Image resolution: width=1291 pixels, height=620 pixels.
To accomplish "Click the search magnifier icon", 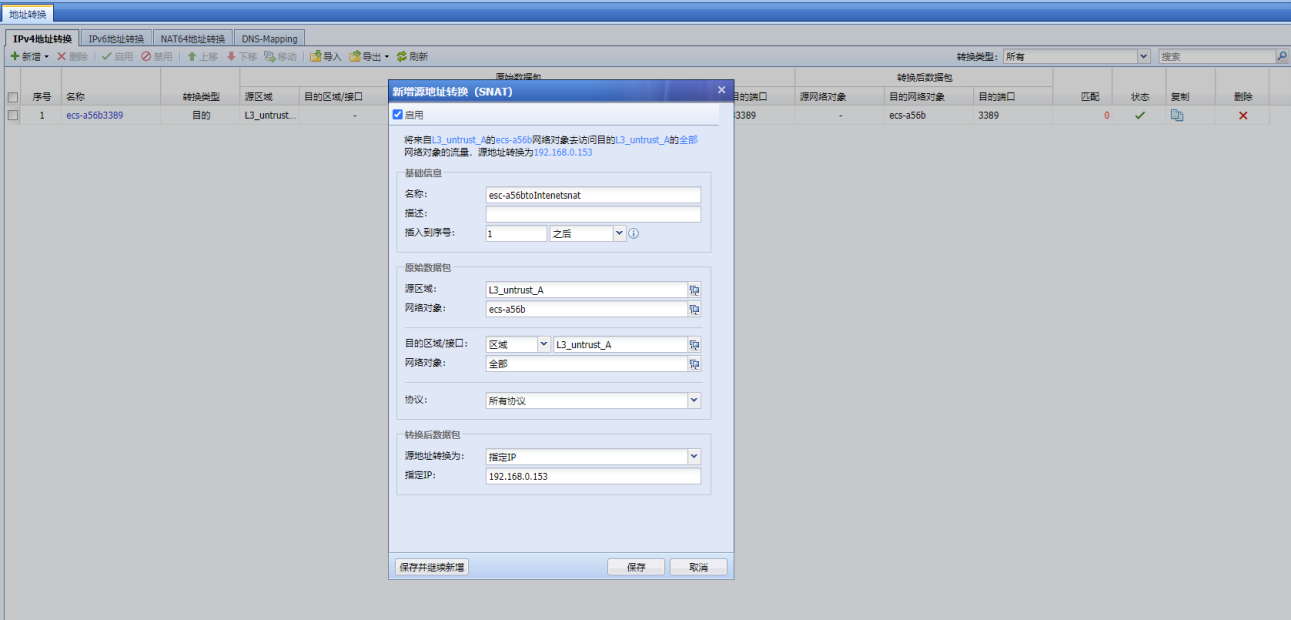I will (1282, 57).
